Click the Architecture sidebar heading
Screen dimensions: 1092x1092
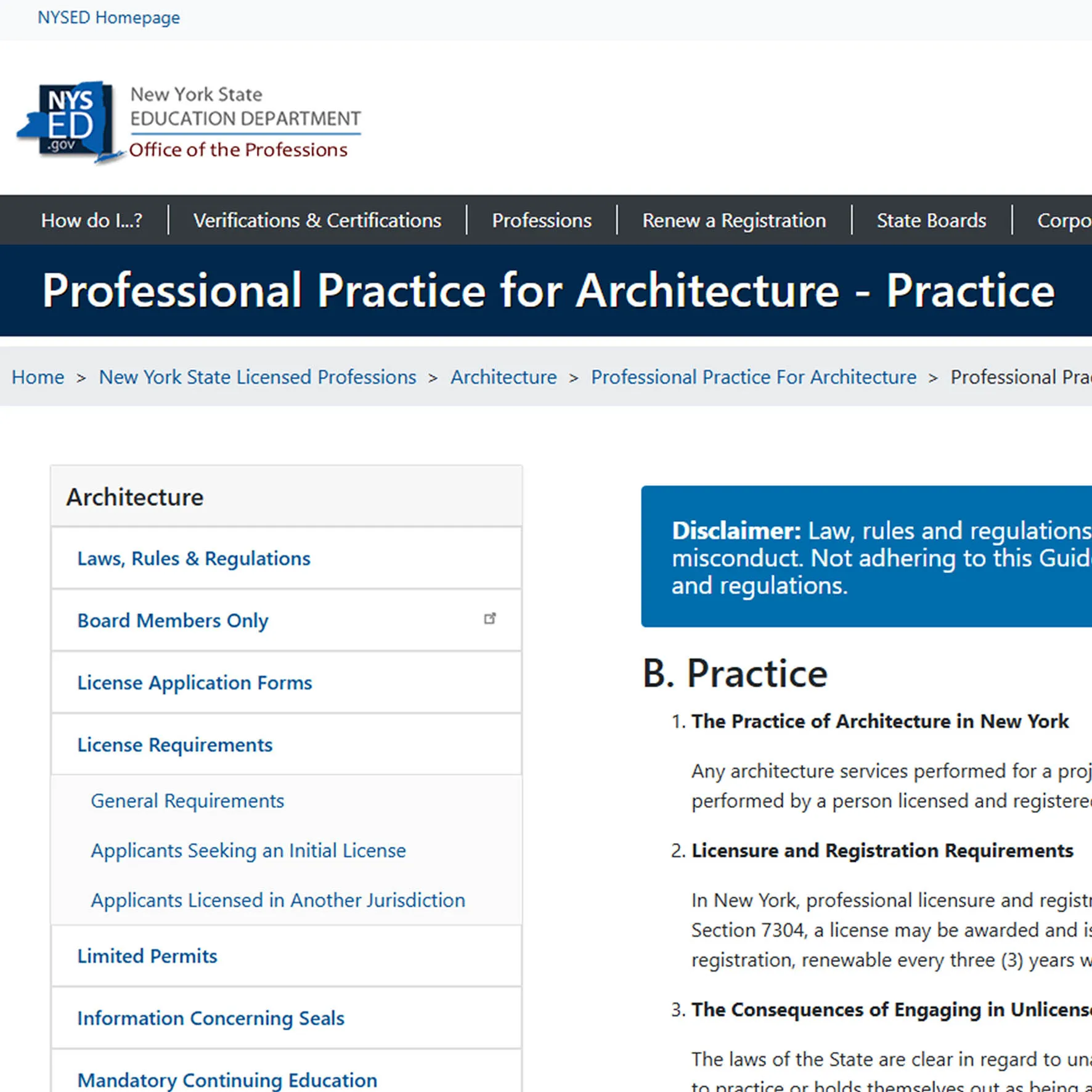135,497
